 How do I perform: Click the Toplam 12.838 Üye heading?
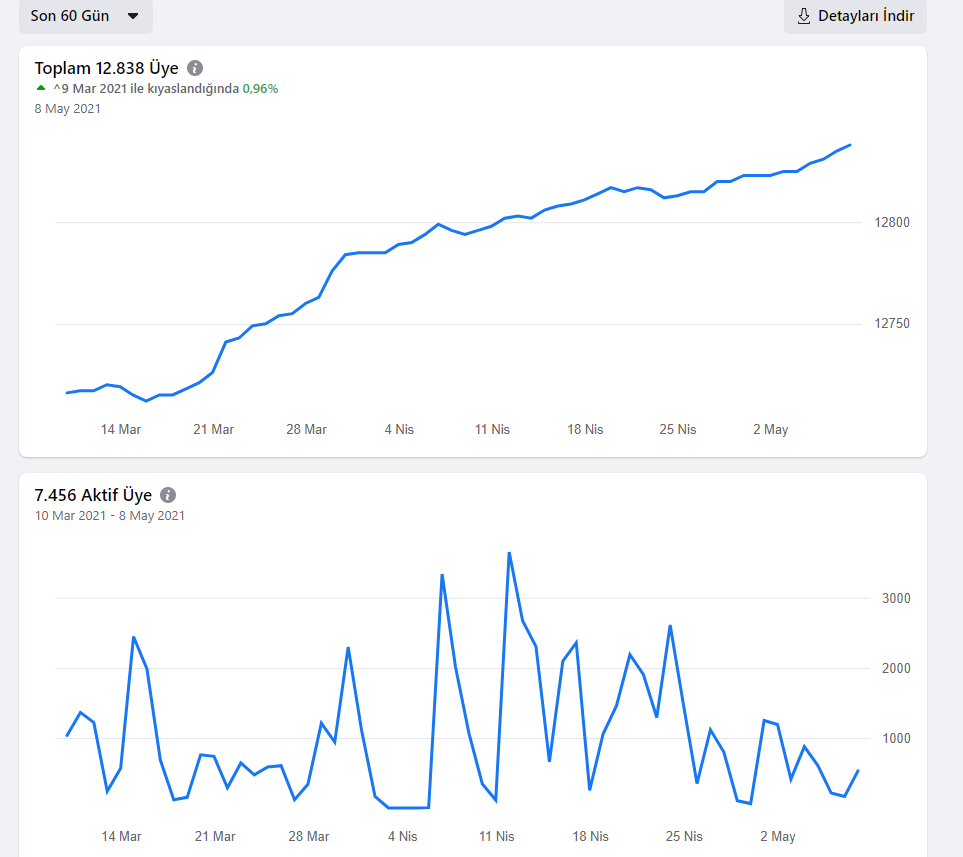tap(106, 68)
